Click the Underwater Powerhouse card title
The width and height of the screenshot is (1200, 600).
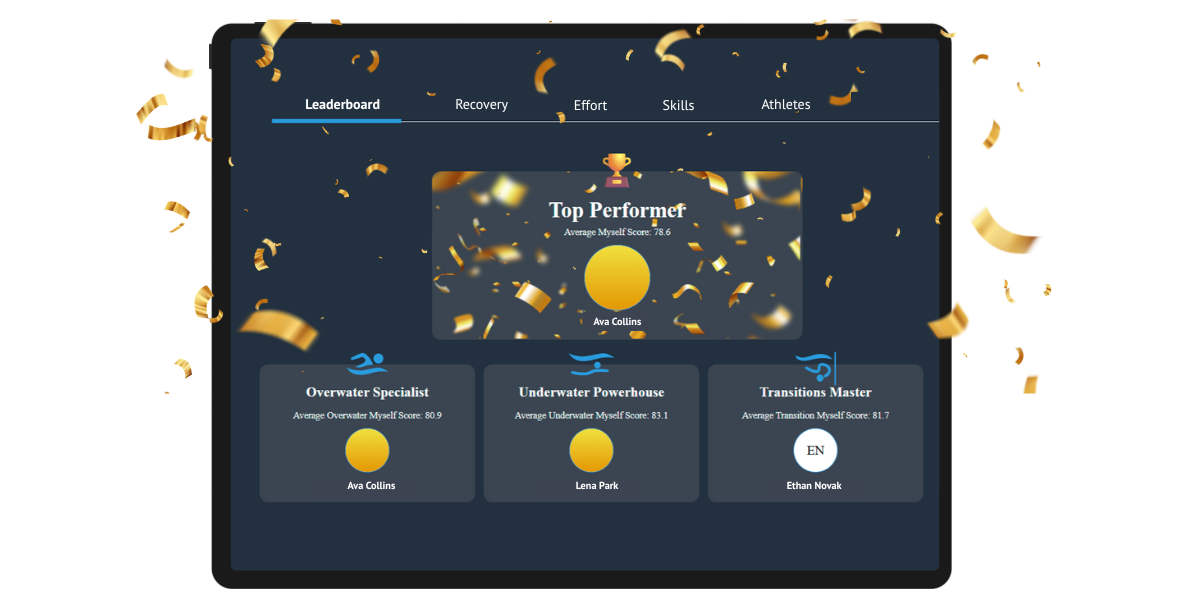[591, 392]
